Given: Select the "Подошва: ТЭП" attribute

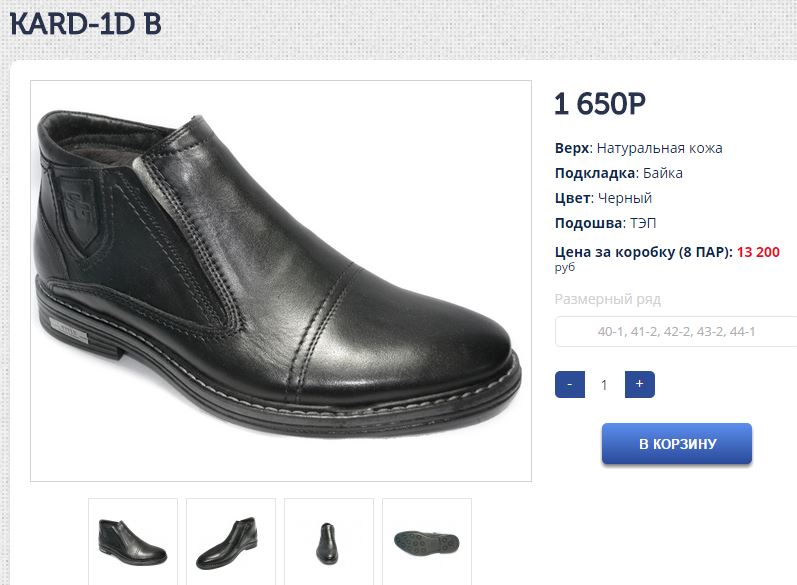Looking at the screenshot, I should coord(606,223).
